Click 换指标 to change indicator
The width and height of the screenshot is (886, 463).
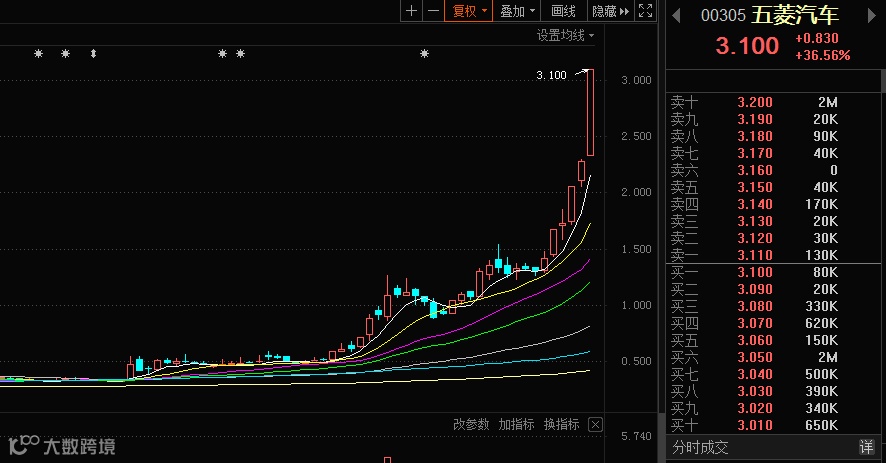561,425
